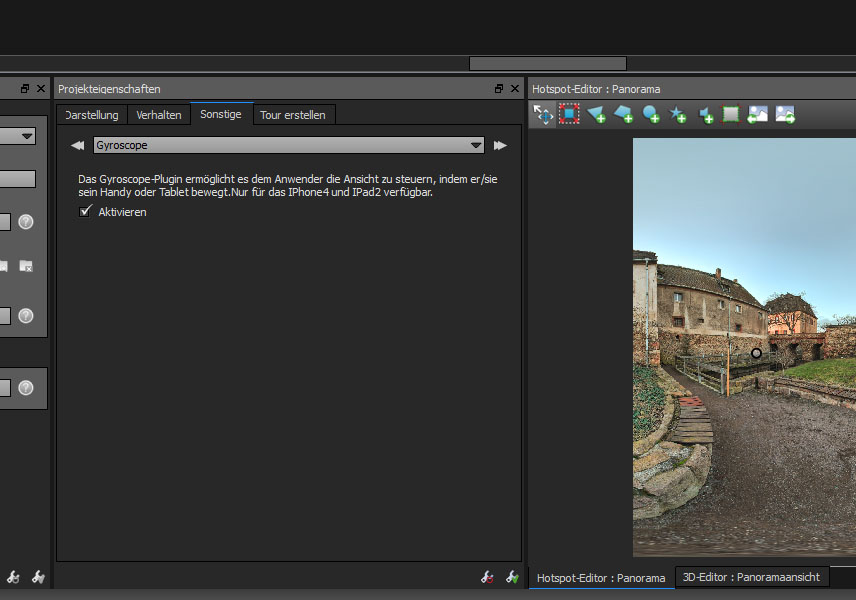Activate the red-cornered square selection tool
Image resolution: width=856 pixels, height=600 pixels.
click(569, 114)
